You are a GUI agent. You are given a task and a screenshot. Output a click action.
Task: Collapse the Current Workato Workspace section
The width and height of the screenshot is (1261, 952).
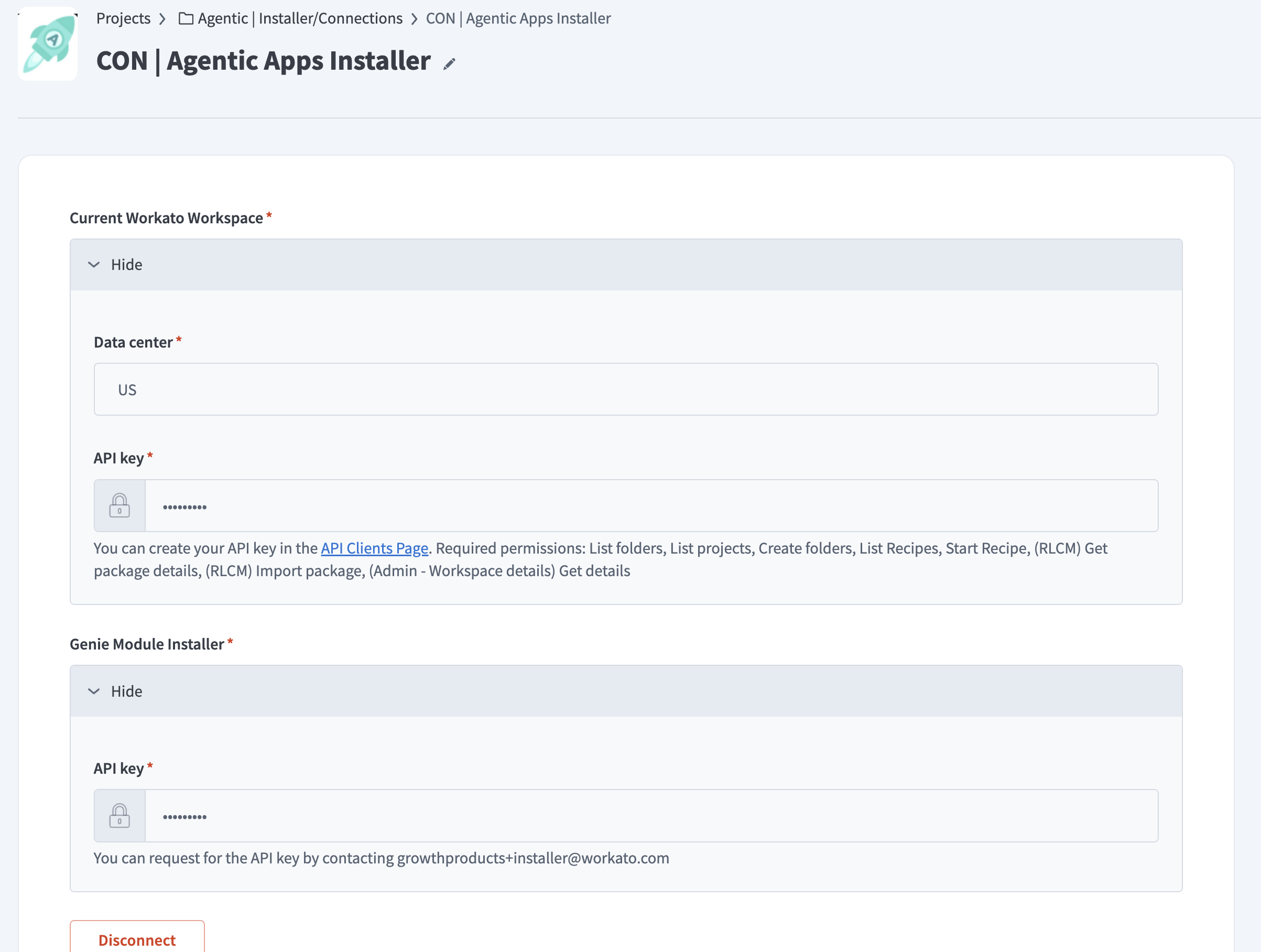626,265
